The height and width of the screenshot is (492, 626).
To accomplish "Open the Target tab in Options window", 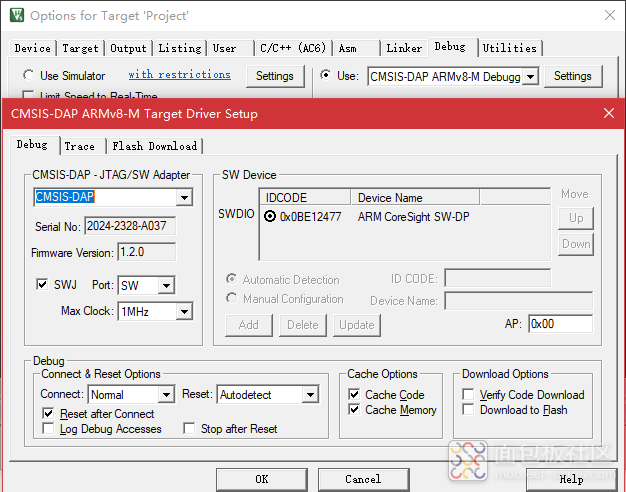I will (x=80, y=48).
